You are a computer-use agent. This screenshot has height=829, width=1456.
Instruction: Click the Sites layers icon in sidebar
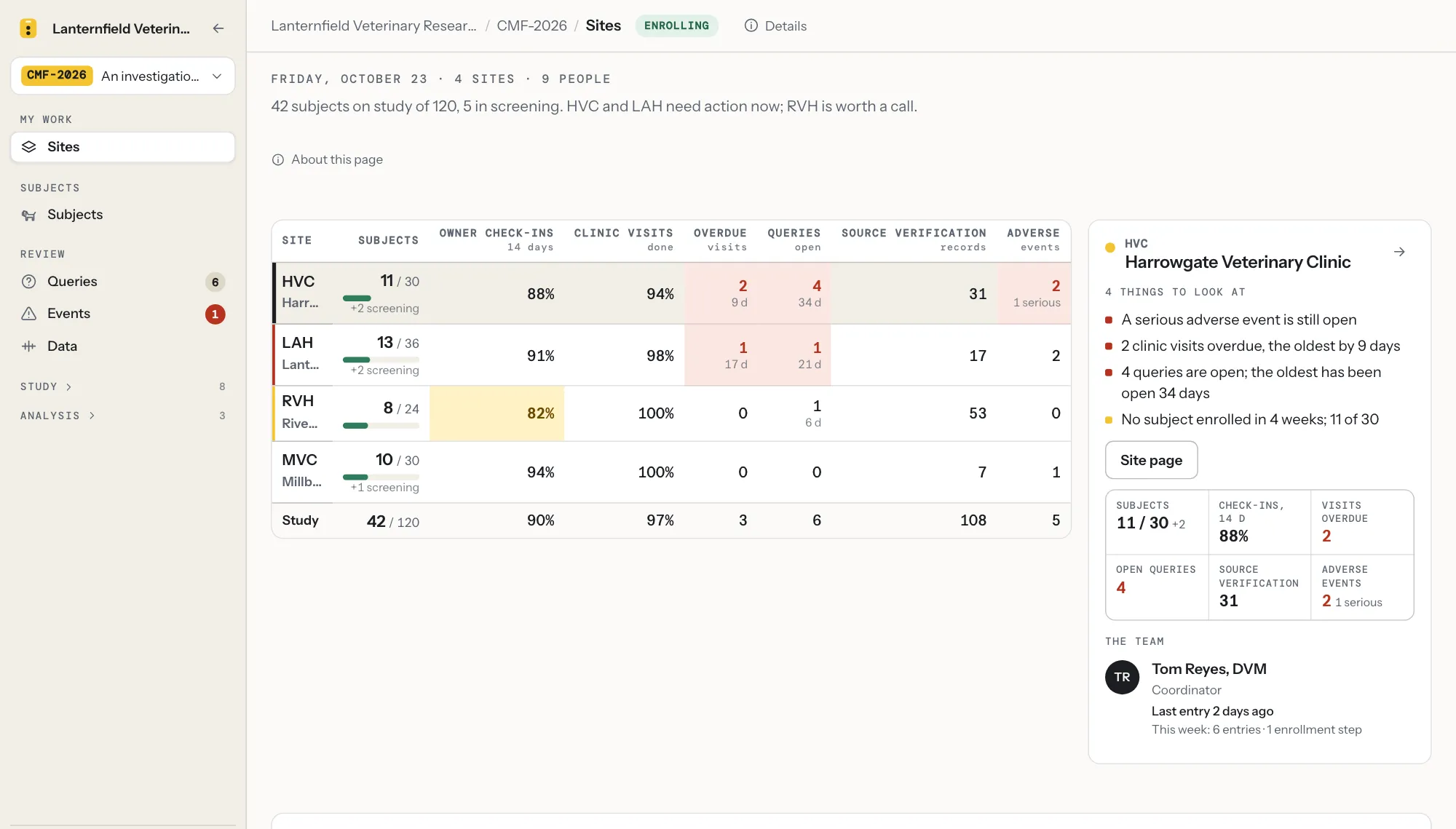click(x=29, y=147)
